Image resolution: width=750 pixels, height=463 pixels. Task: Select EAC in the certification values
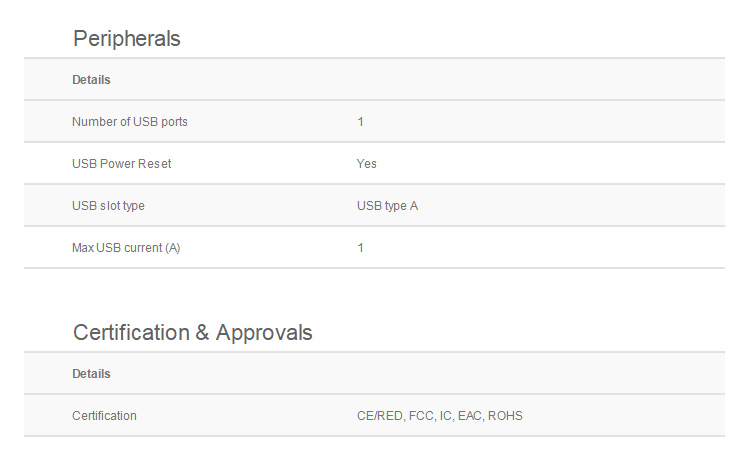pyautogui.click(x=470, y=416)
